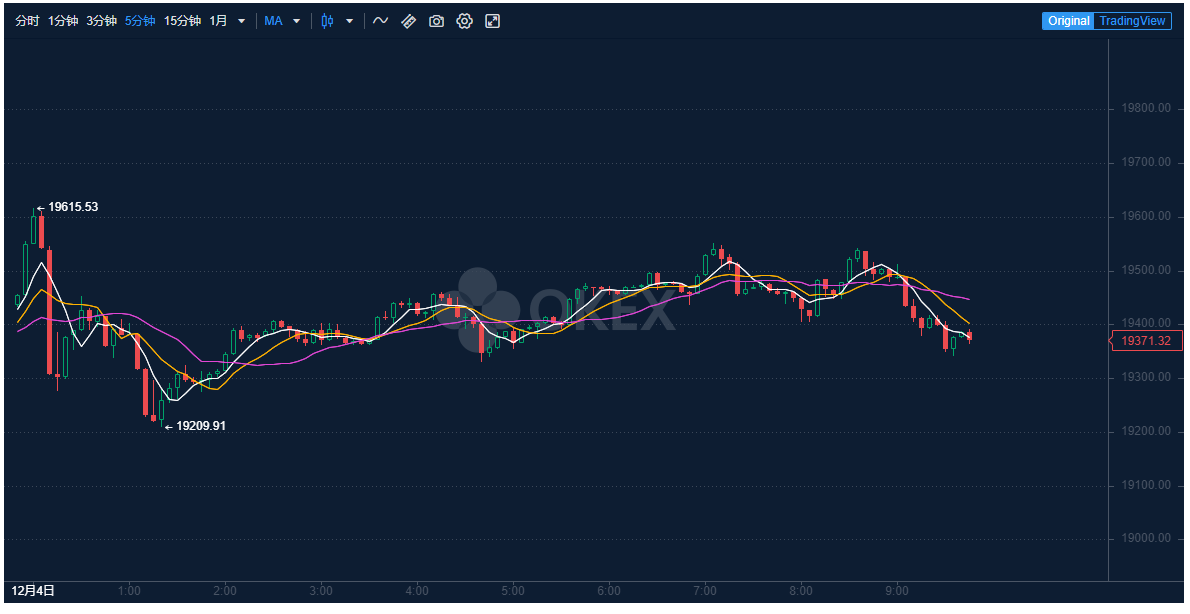Switch to TradingView chart mode

point(1132,21)
